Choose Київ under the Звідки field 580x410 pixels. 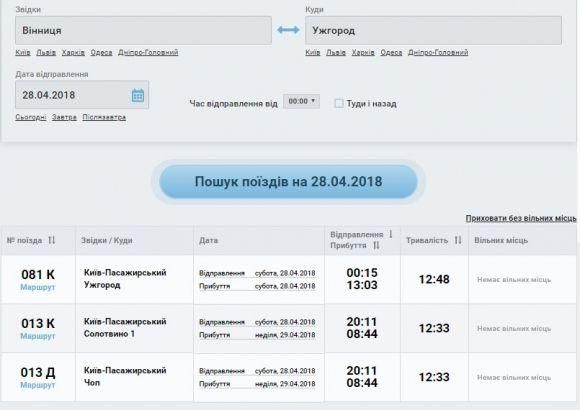click(x=23, y=53)
